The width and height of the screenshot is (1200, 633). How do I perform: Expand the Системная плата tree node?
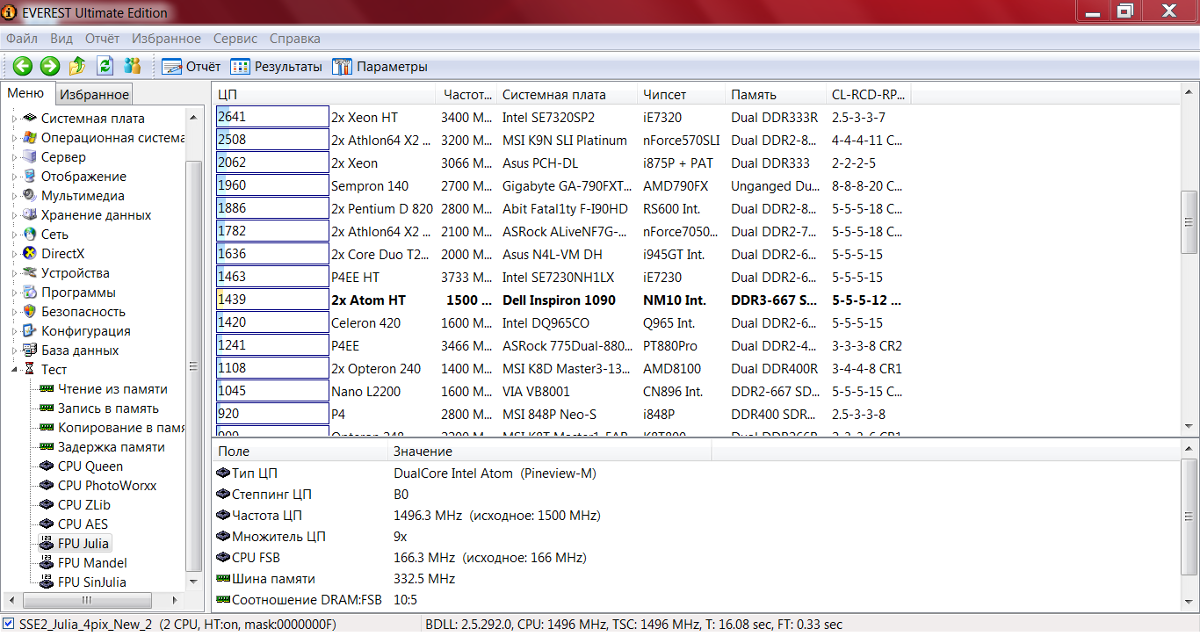(15, 119)
